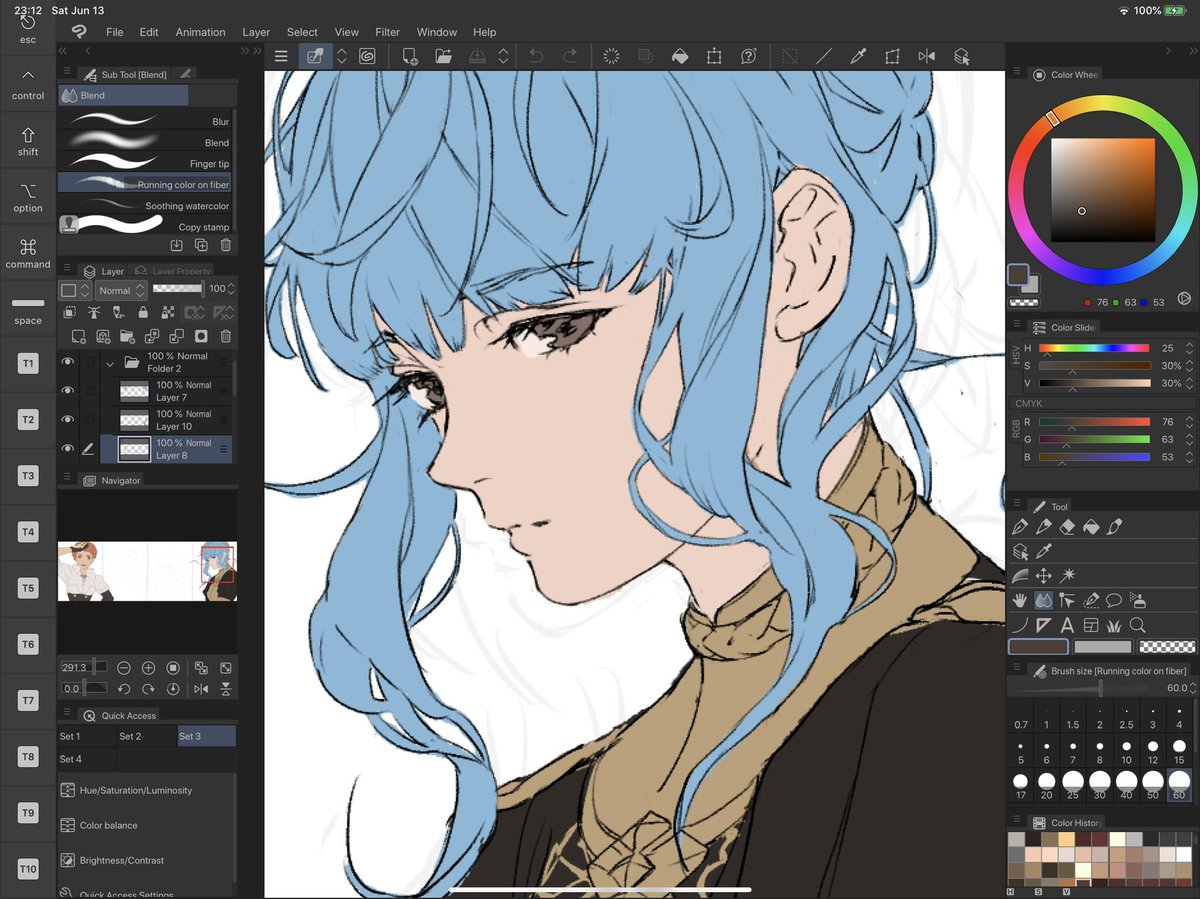Open the Animation menu
The image size is (1200, 899).
coord(200,32)
